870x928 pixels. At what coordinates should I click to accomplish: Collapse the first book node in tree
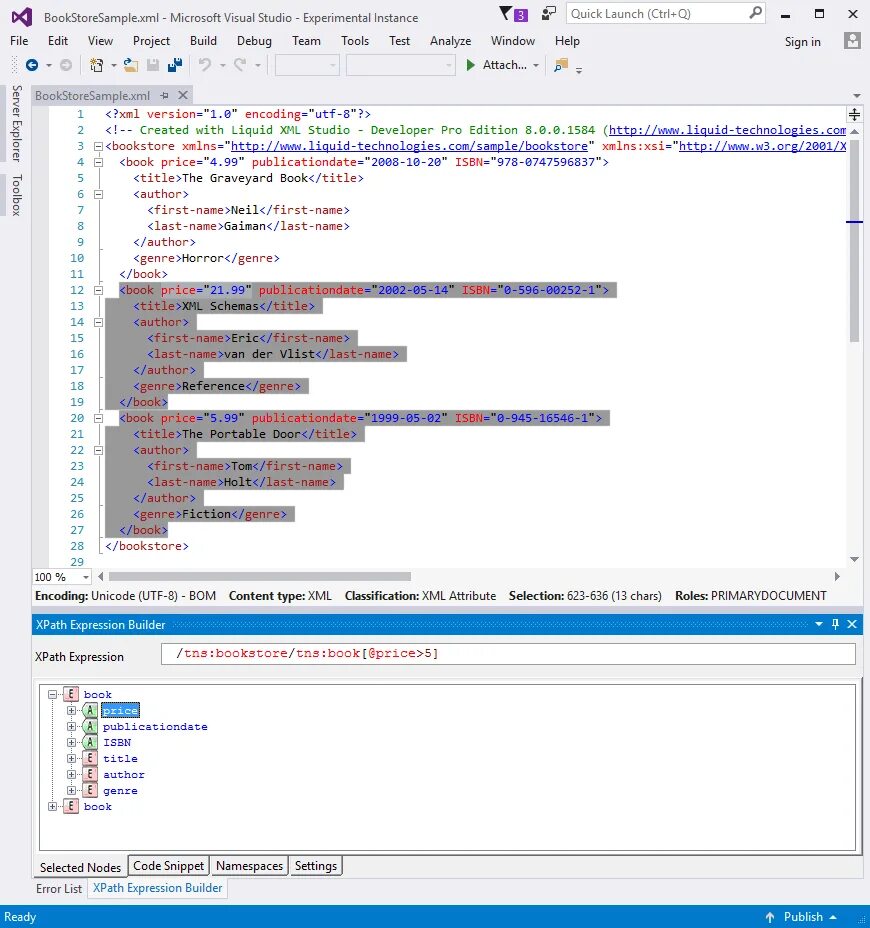point(53,694)
